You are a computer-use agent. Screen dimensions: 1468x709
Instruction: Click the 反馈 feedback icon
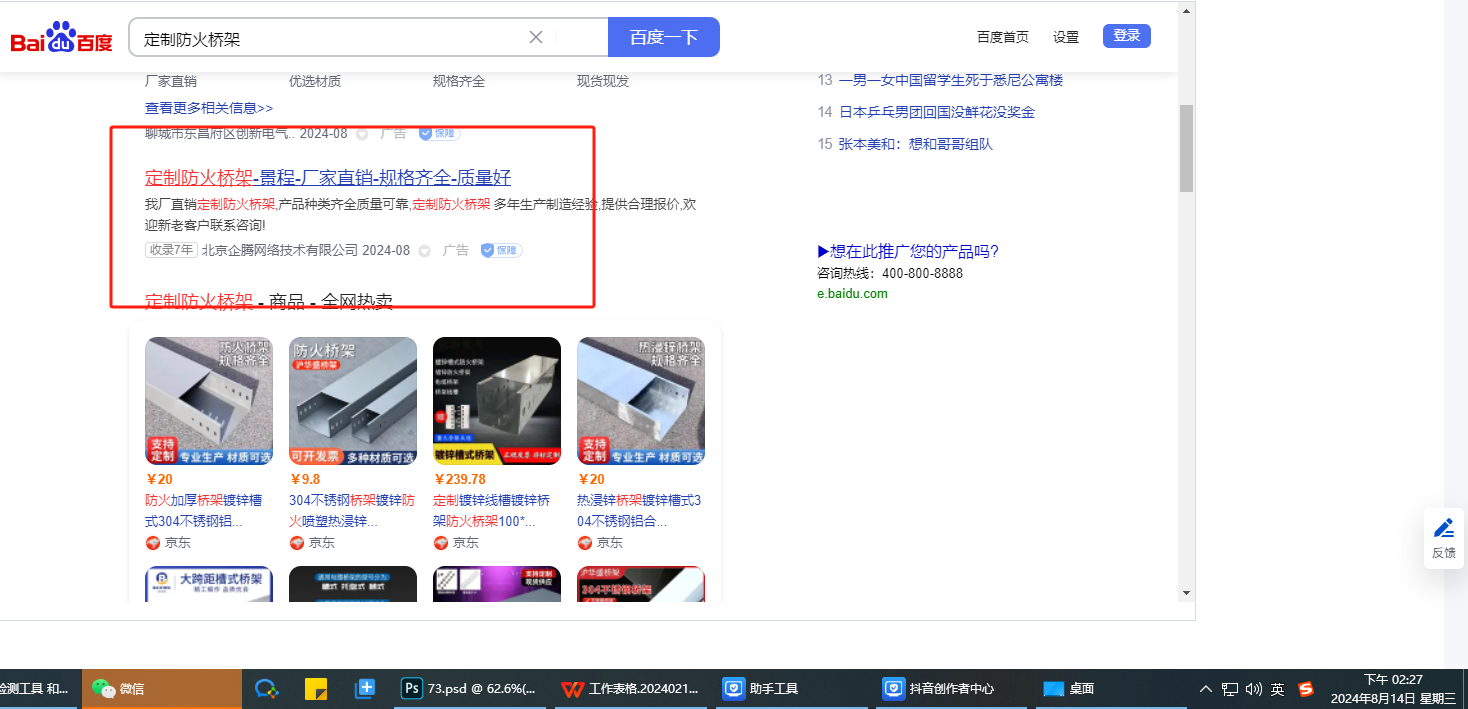[x=1444, y=538]
